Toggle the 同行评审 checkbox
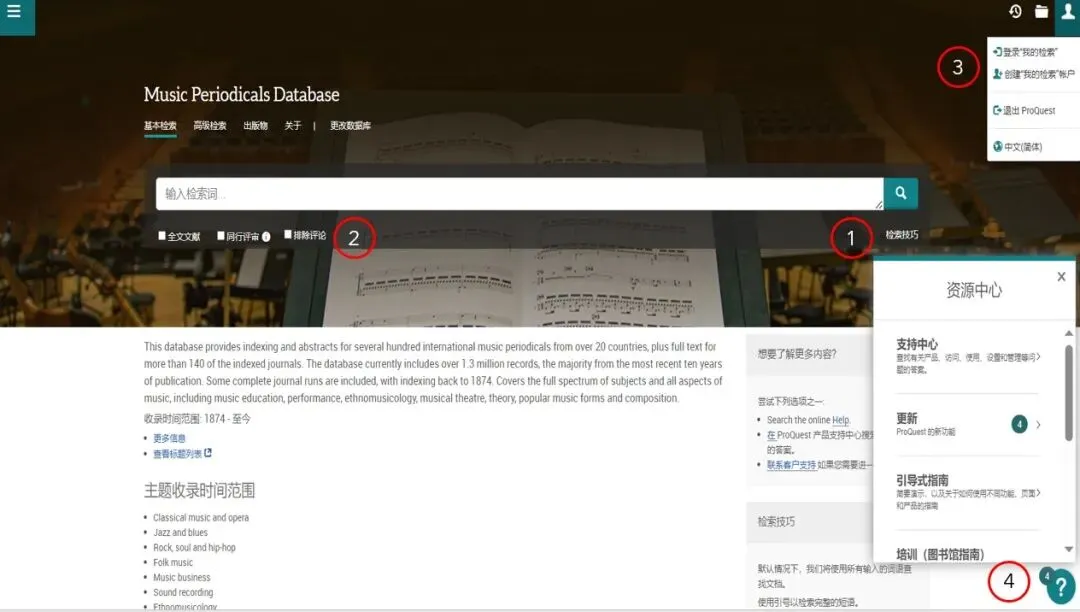 click(x=221, y=235)
